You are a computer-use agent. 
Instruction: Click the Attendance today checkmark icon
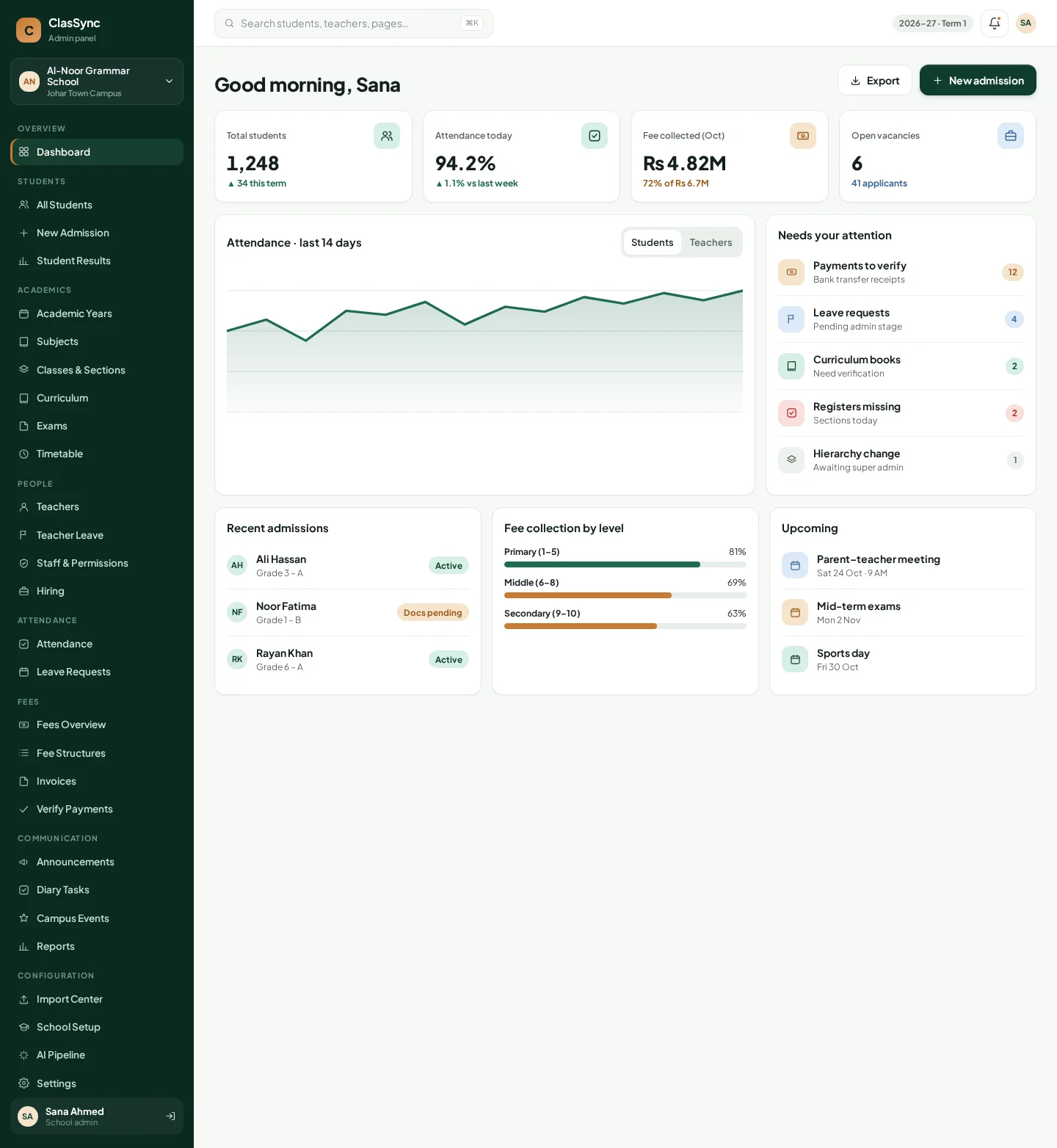tap(595, 136)
